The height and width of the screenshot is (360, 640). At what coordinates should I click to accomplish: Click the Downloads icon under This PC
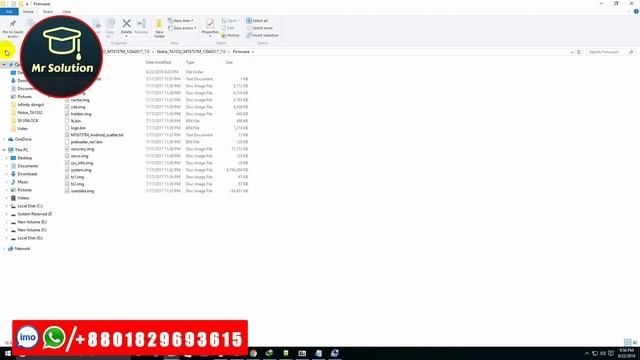pyautogui.click(x=13, y=174)
